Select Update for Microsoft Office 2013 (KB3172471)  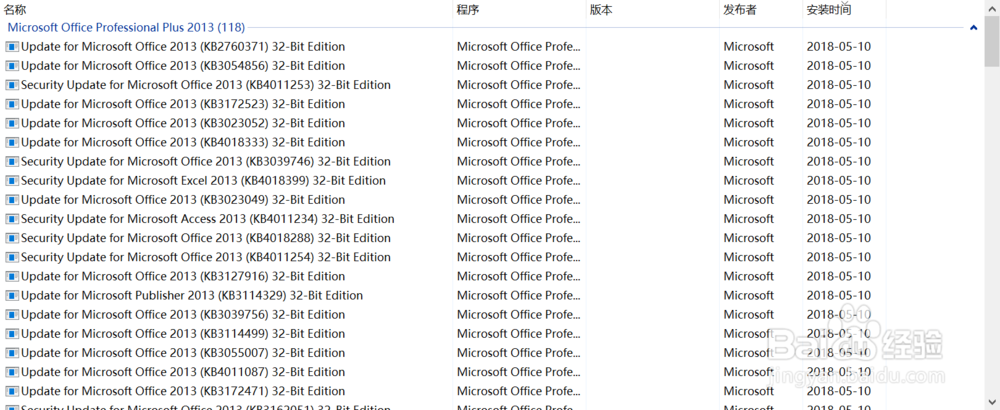(x=183, y=391)
